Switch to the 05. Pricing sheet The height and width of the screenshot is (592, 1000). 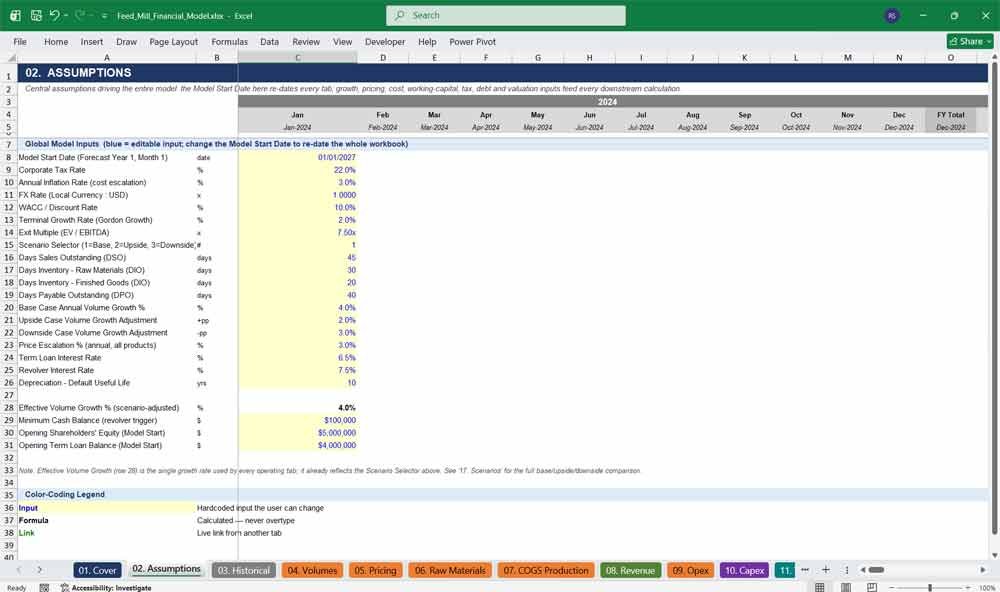point(375,570)
